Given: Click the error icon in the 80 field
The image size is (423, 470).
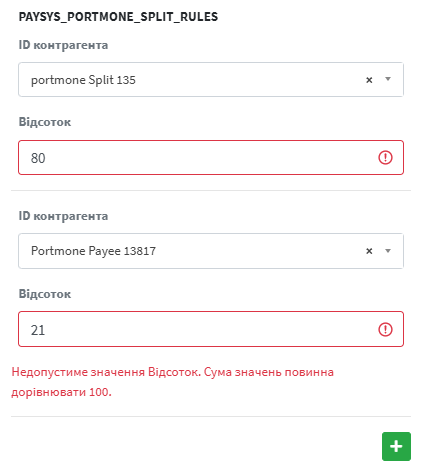Looking at the screenshot, I should click(385, 157).
